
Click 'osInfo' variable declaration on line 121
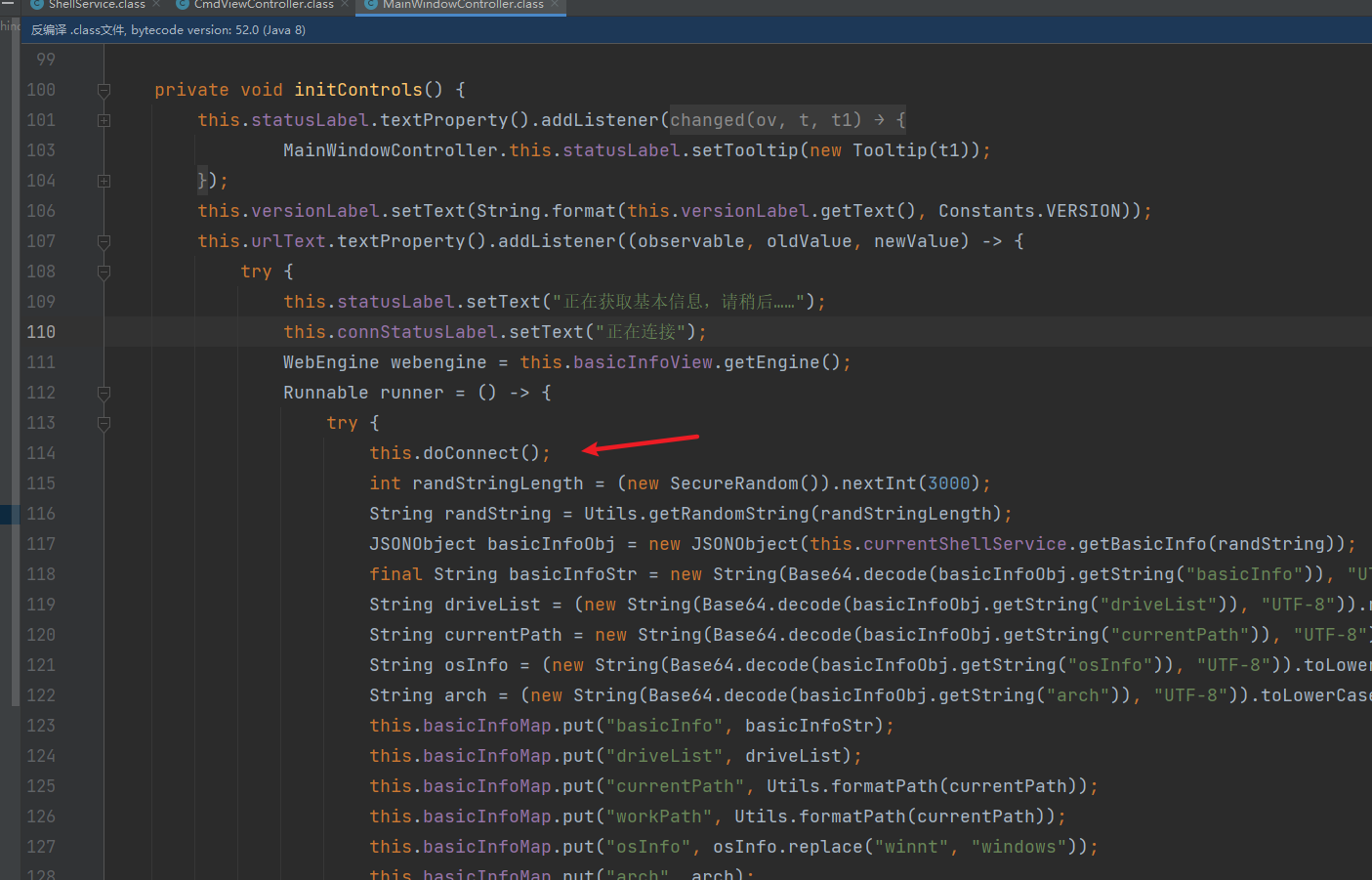coord(477,665)
